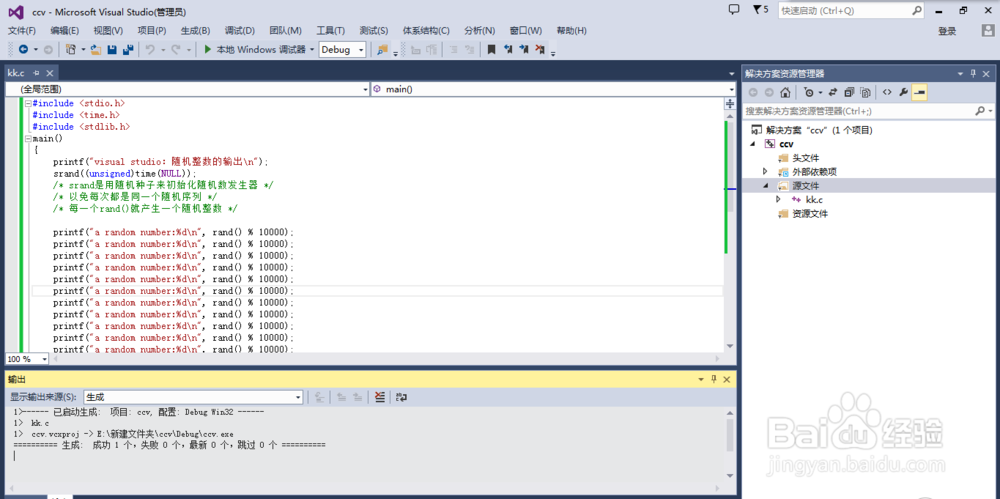Open the 生成(B) menu
Image resolution: width=1000 pixels, height=499 pixels.
195,31
